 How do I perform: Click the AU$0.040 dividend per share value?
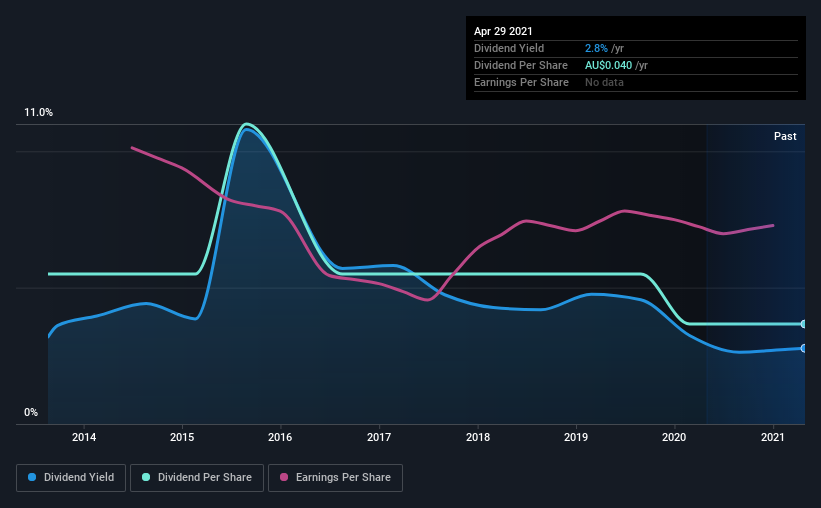[608, 65]
